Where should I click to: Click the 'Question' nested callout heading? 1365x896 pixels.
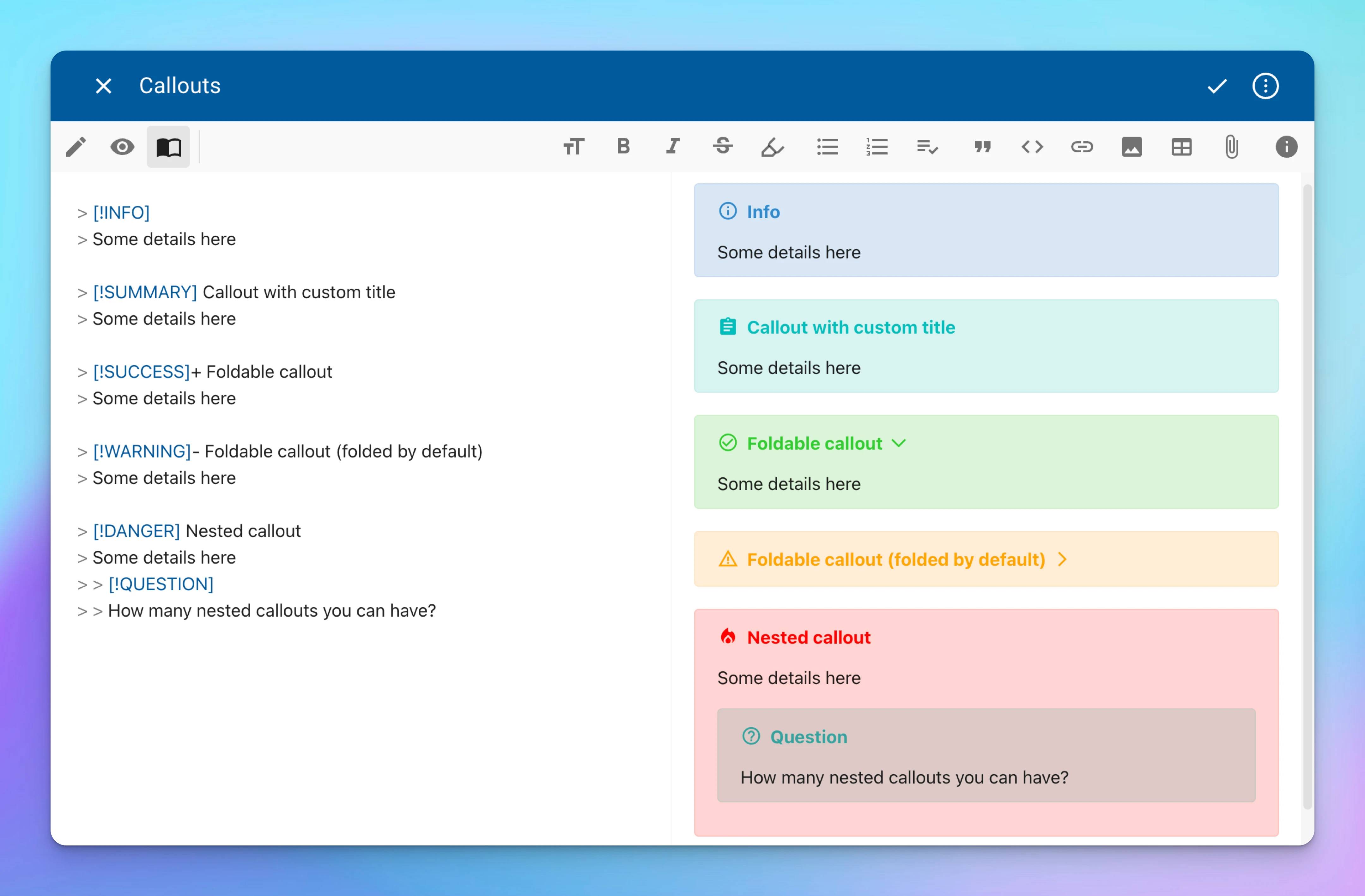coord(809,737)
